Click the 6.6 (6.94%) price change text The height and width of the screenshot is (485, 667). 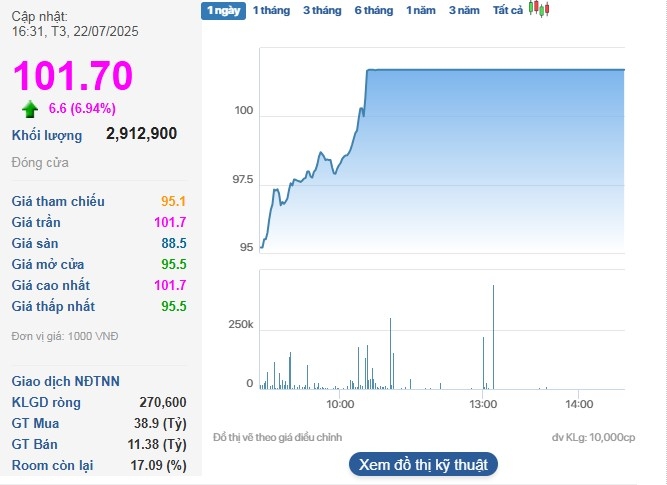pos(81,108)
